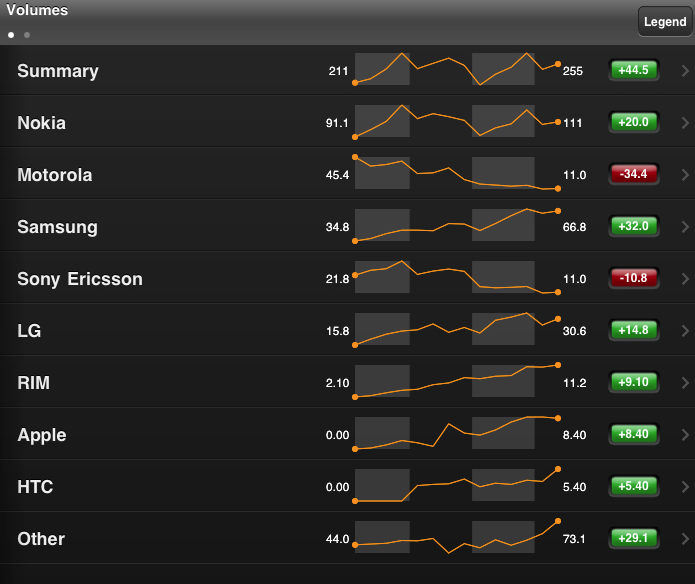The image size is (695, 584).
Task: Tap the +29.1 change badge
Action: [634, 538]
